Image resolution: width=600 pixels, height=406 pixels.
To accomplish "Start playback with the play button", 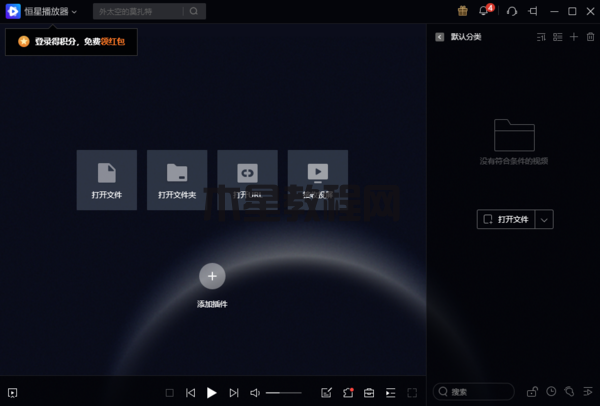I will (212, 393).
